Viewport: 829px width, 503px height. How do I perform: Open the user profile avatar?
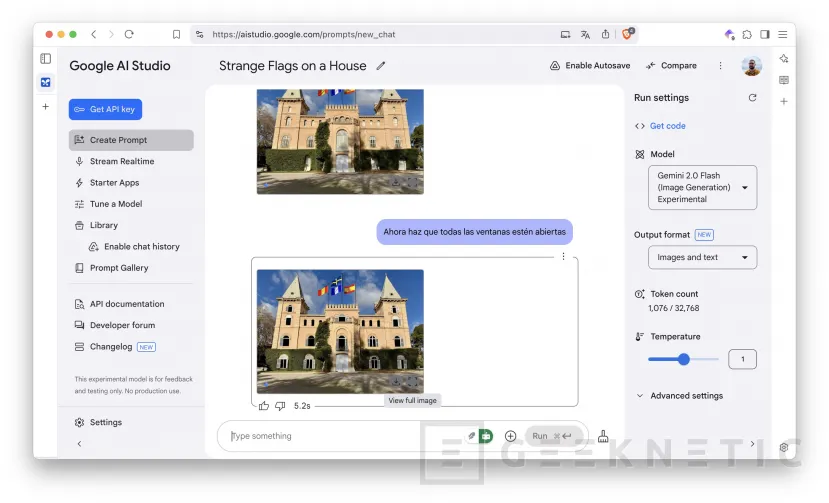(751, 66)
